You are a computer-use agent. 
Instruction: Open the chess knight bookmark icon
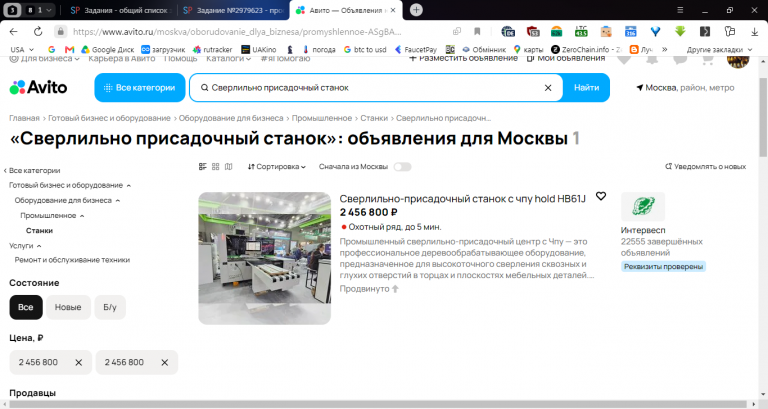(x=290, y=49)
